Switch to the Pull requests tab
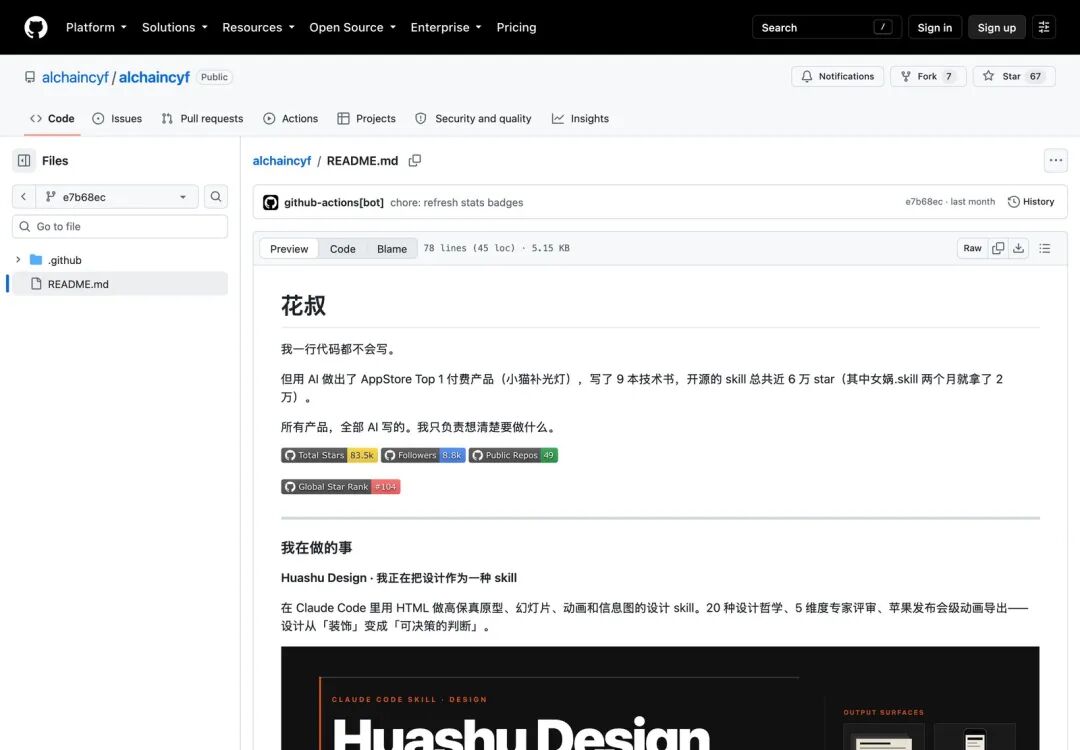The height and width of the screenshot is (750, 1080). [x=202, y=118]
